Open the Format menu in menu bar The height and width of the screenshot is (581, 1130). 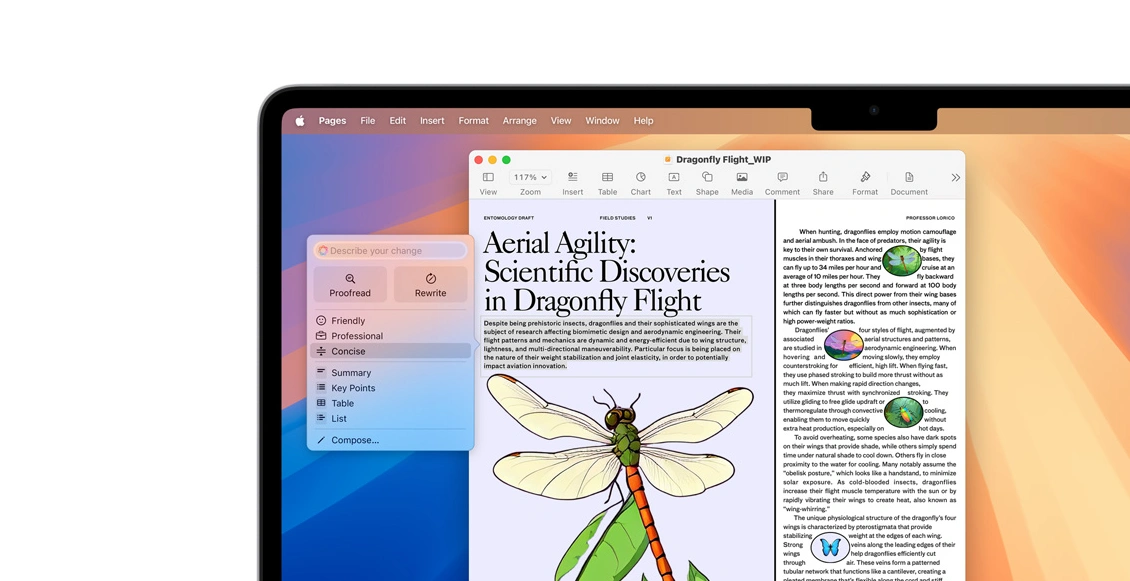point(473,121)
